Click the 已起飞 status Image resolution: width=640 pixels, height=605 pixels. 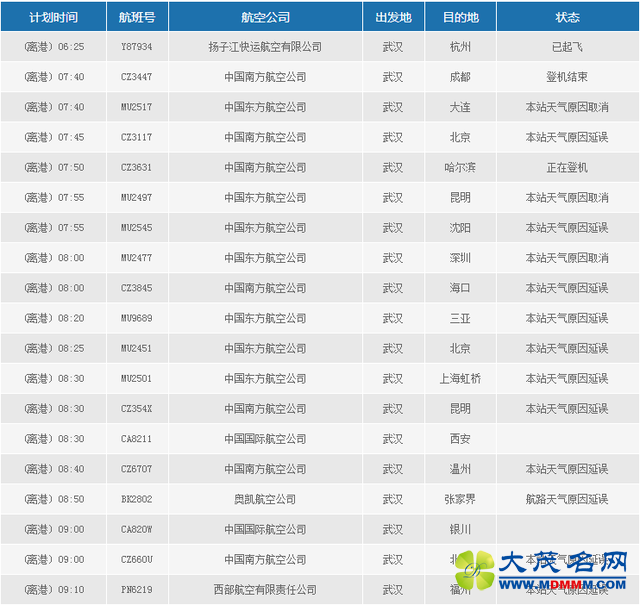coord(567,47)
